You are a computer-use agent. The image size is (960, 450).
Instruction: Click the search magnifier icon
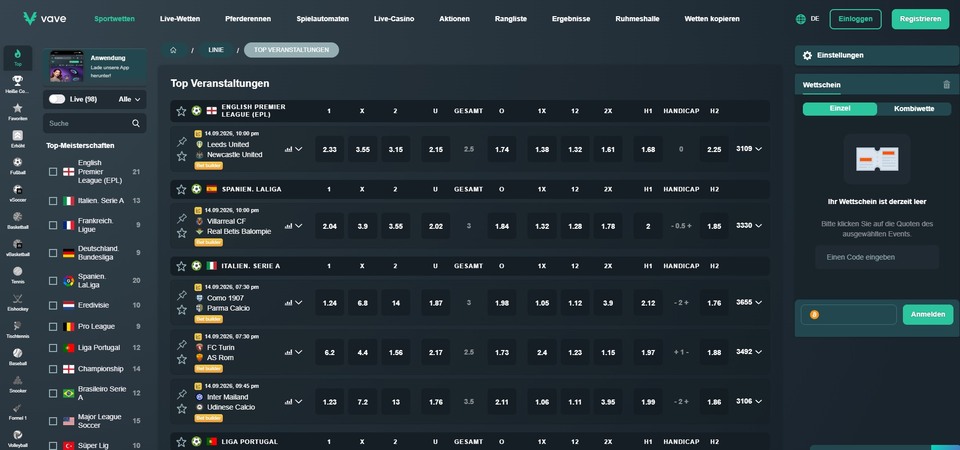coord(136,123)
